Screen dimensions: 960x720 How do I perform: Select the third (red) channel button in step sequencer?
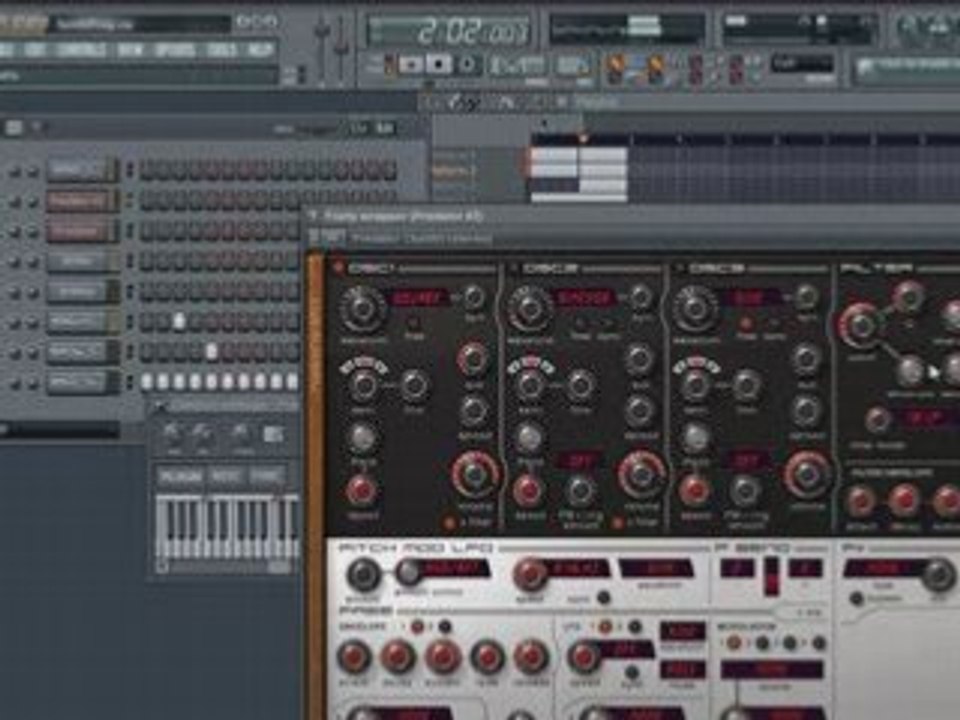(x=81, y=231)
